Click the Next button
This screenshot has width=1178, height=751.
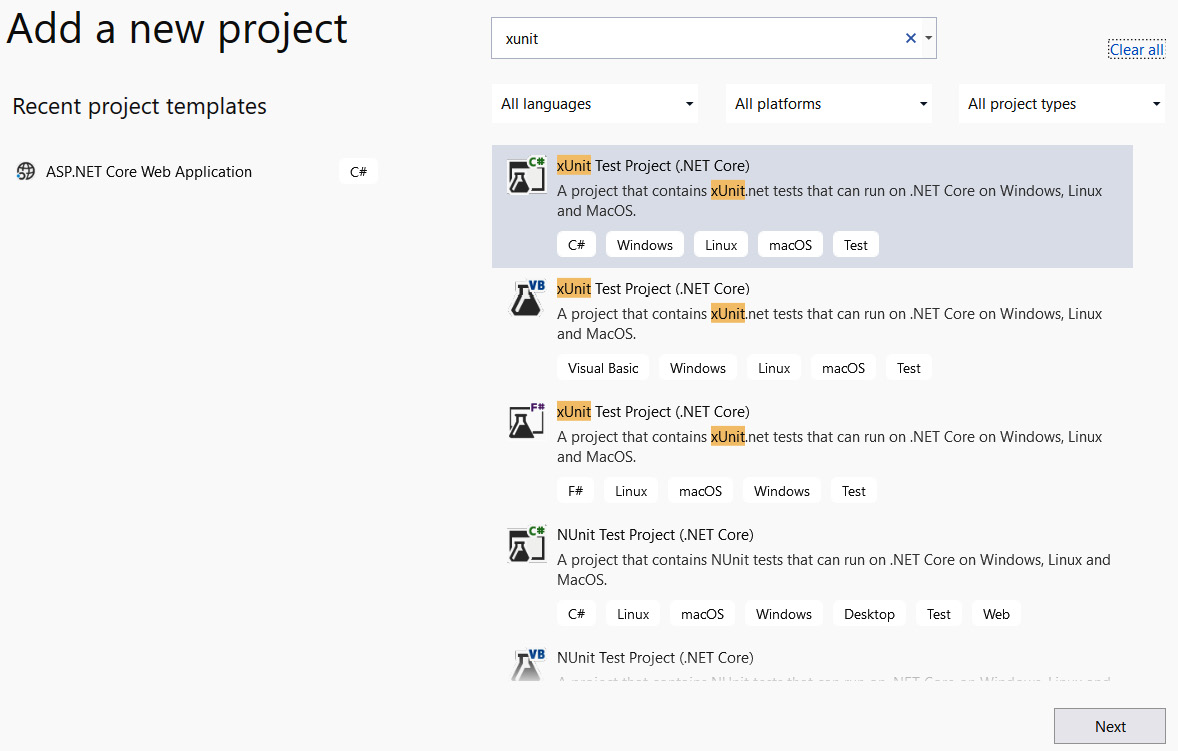point(1109,726)
